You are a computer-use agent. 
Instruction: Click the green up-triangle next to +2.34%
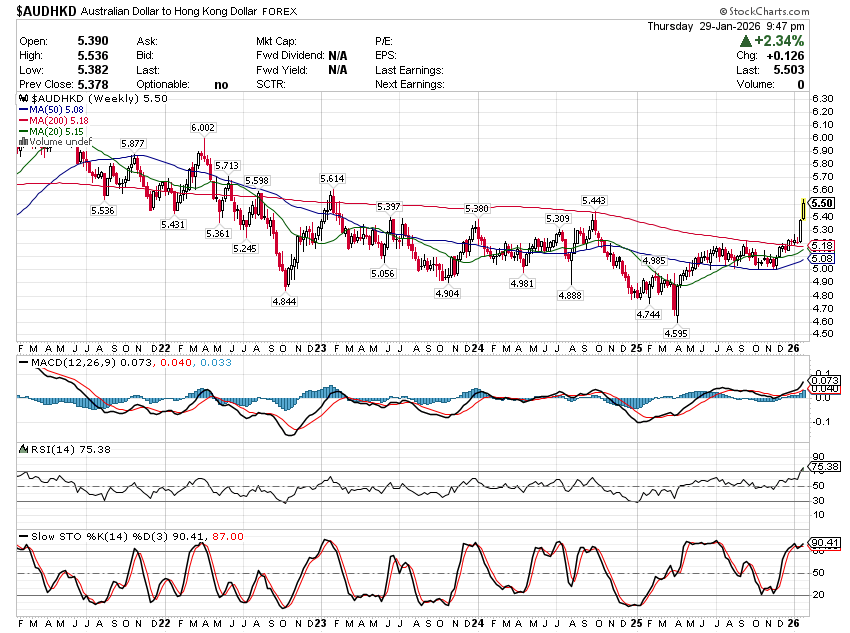(x=746, y=42)
